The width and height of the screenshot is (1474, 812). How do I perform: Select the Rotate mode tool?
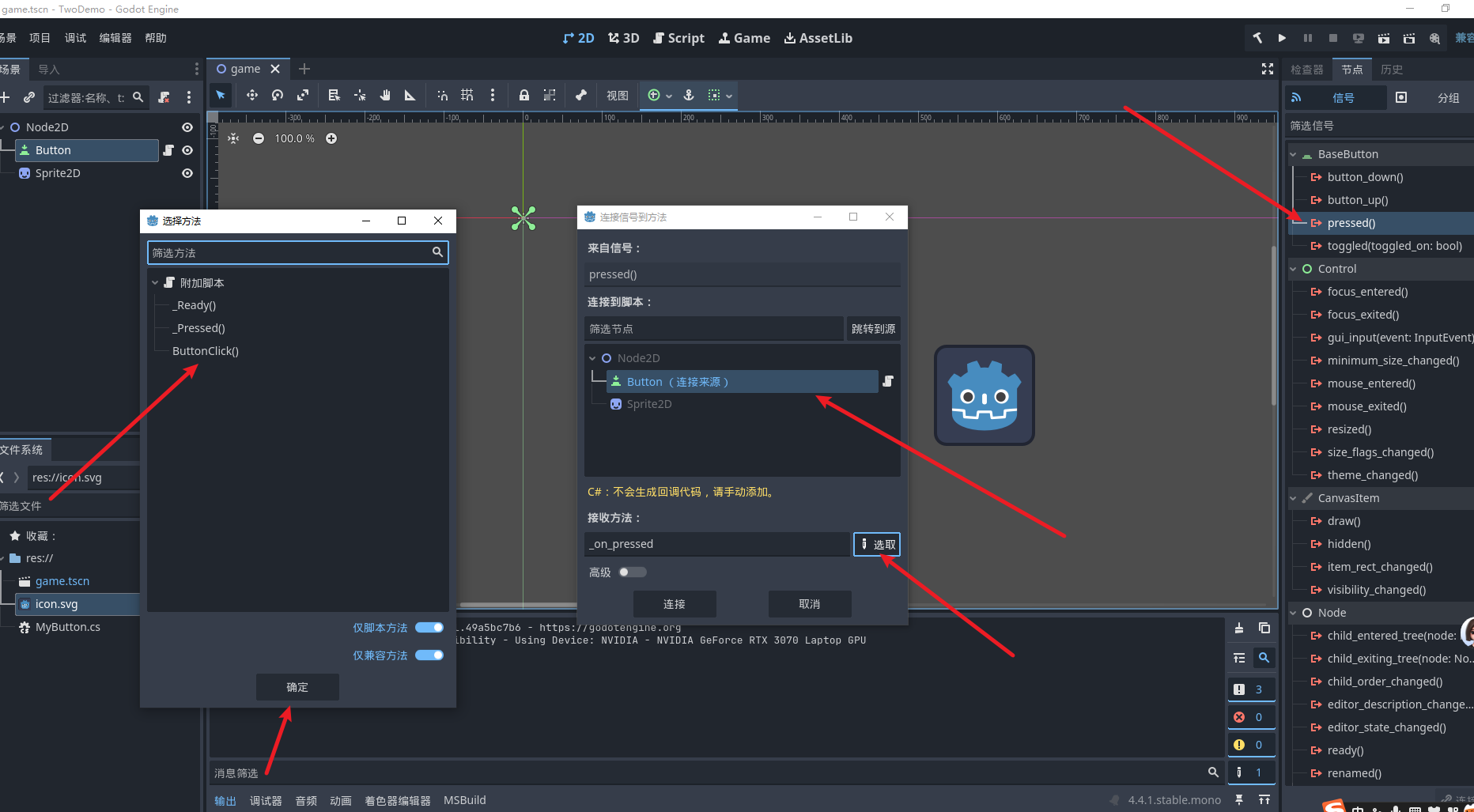click(278, 96)
